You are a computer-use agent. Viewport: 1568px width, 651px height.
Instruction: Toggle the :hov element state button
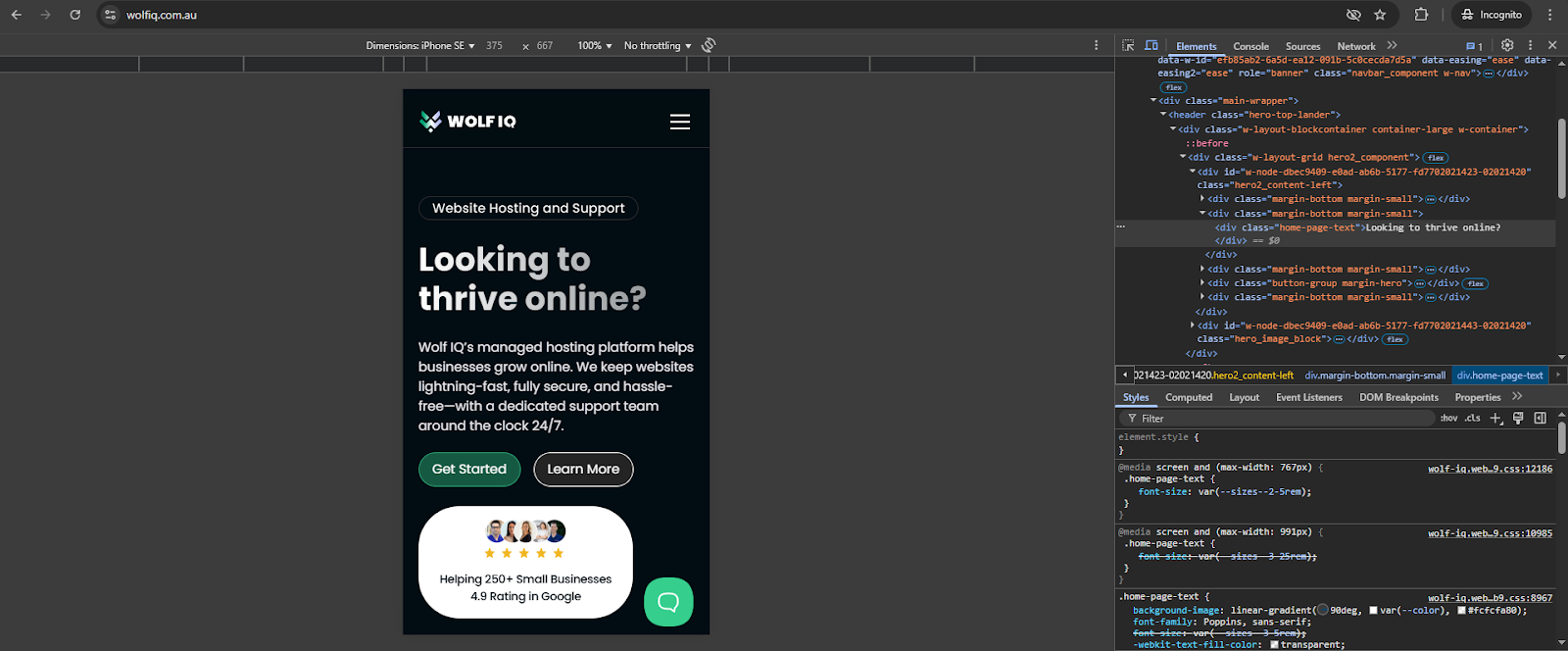pyautogui.click(x=1448, y=418)
